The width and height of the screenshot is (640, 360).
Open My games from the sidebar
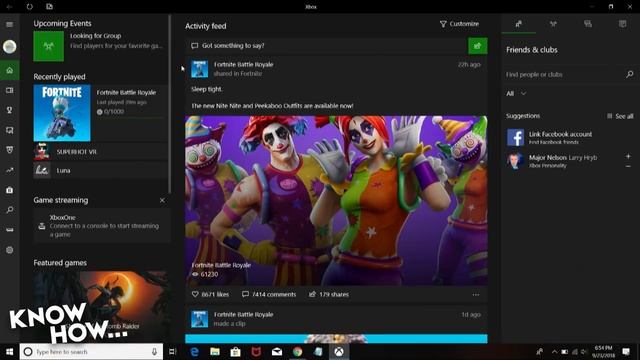9,90
